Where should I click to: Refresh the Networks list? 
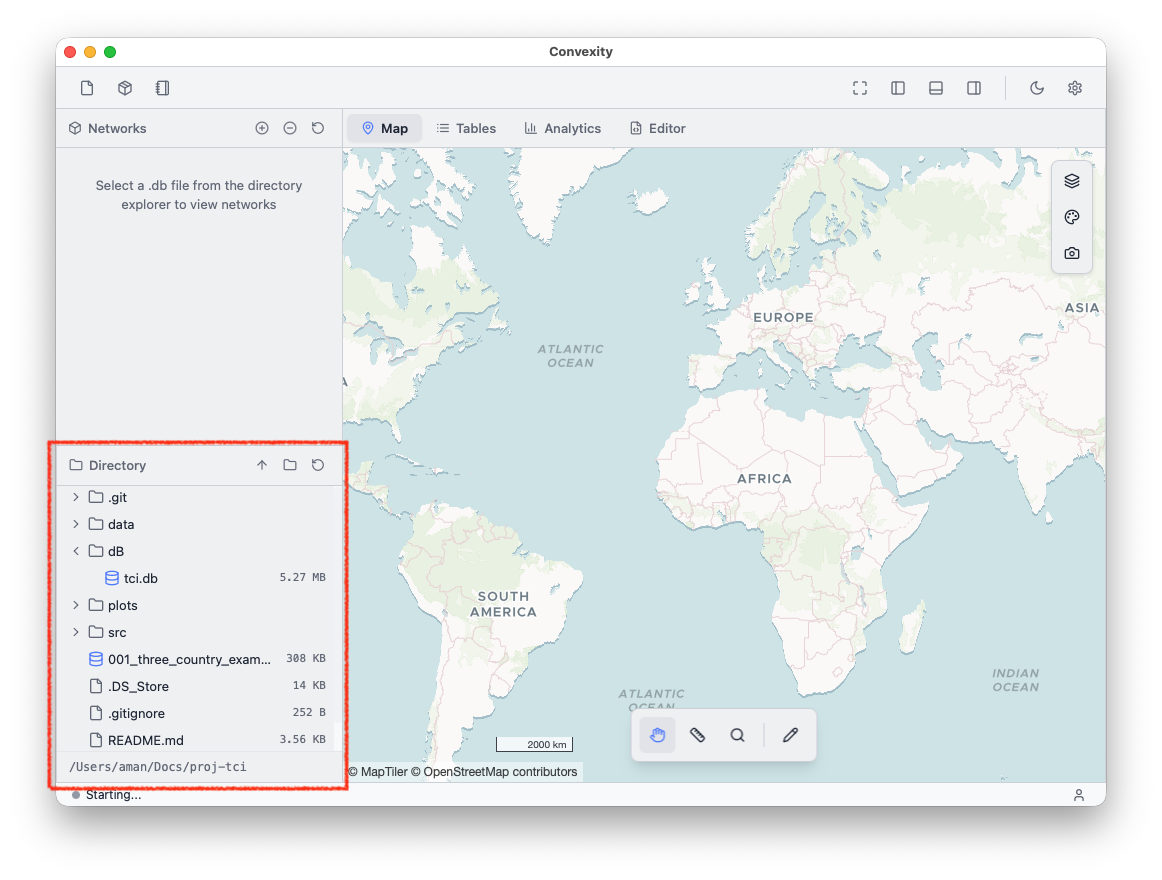tap(317, 128)
